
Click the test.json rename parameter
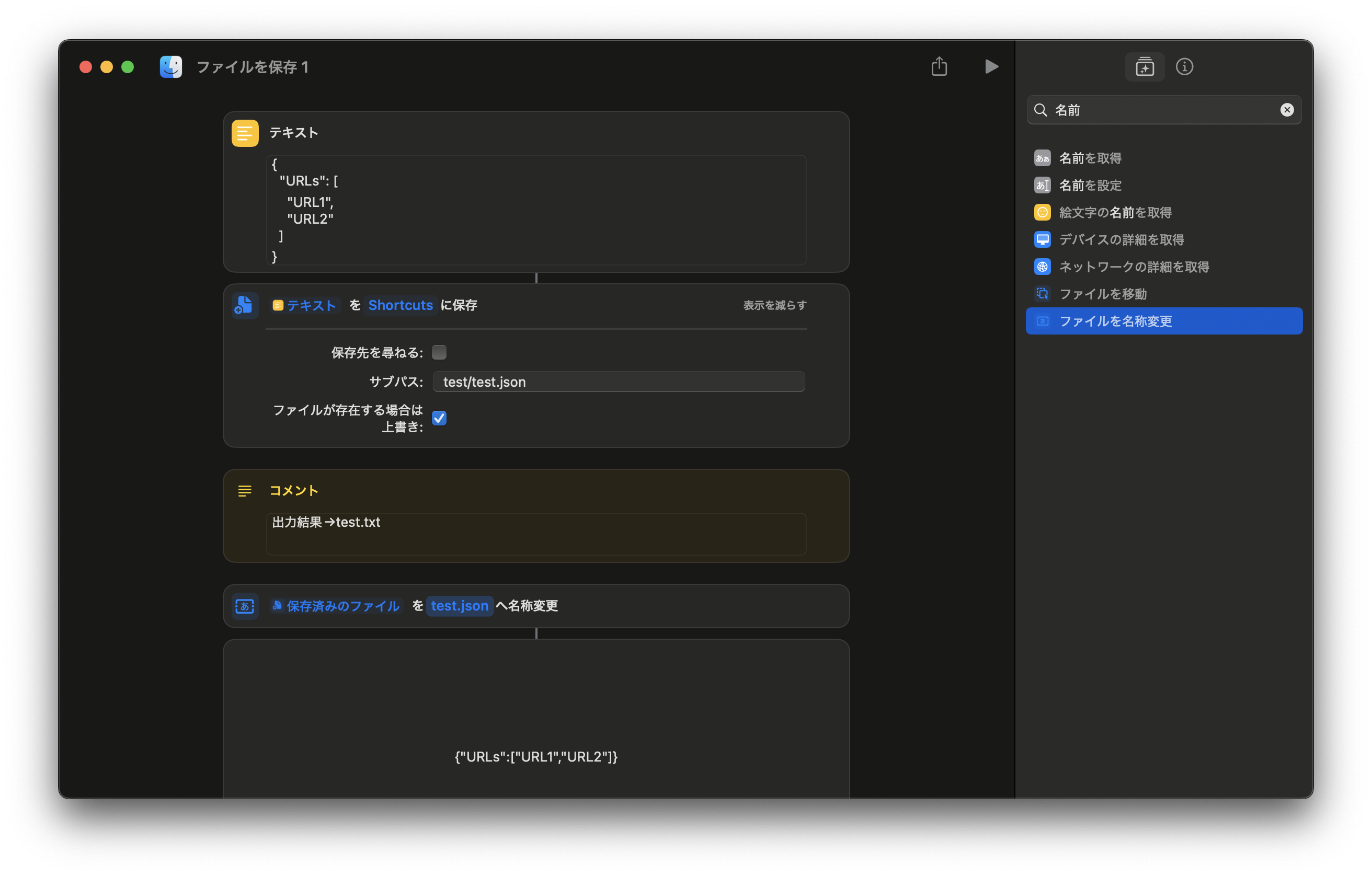point(459,606)
